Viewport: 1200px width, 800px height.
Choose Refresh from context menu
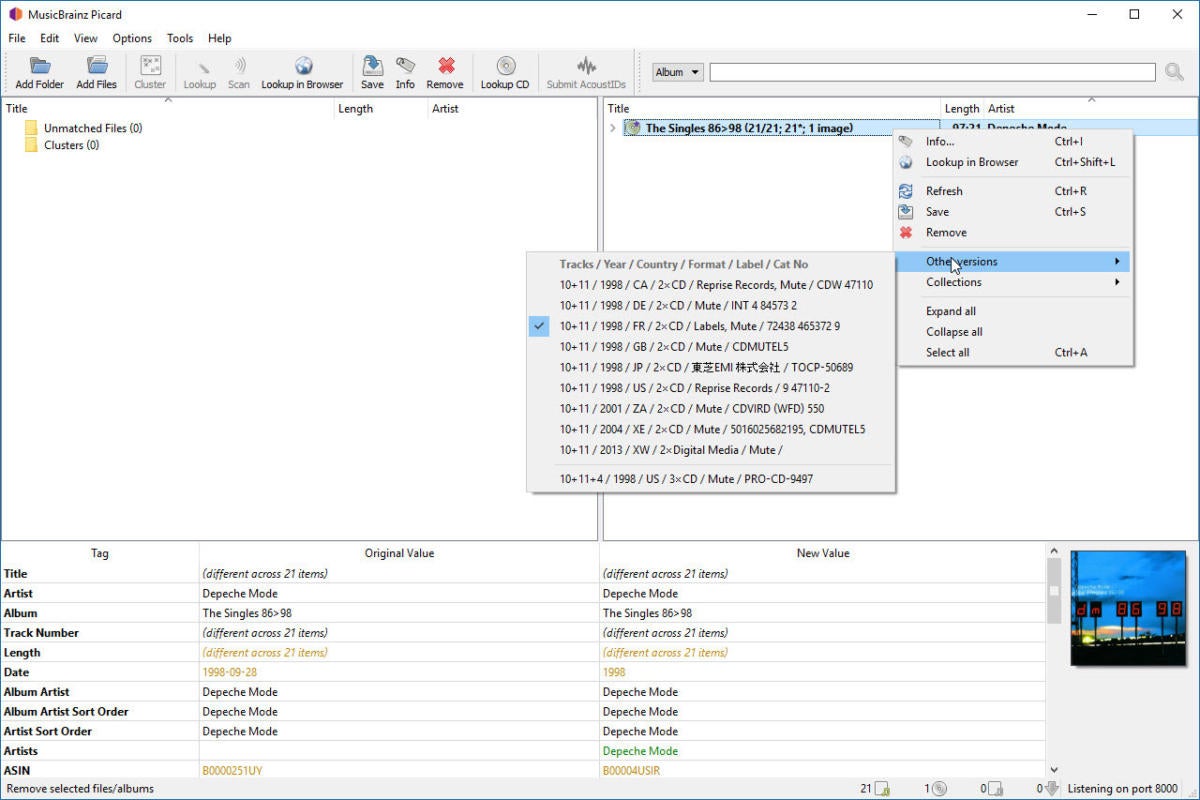click(x=1014, y=191)
